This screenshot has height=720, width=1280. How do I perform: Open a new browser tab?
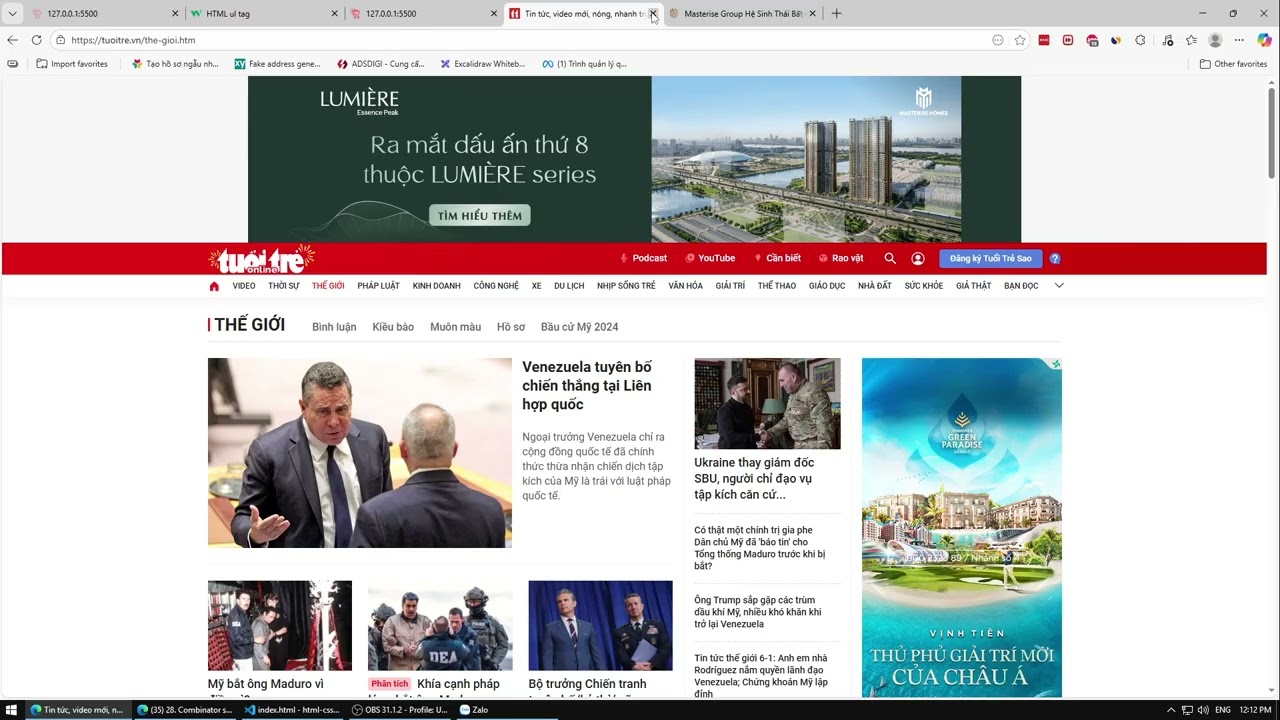[x=836, y=14]
